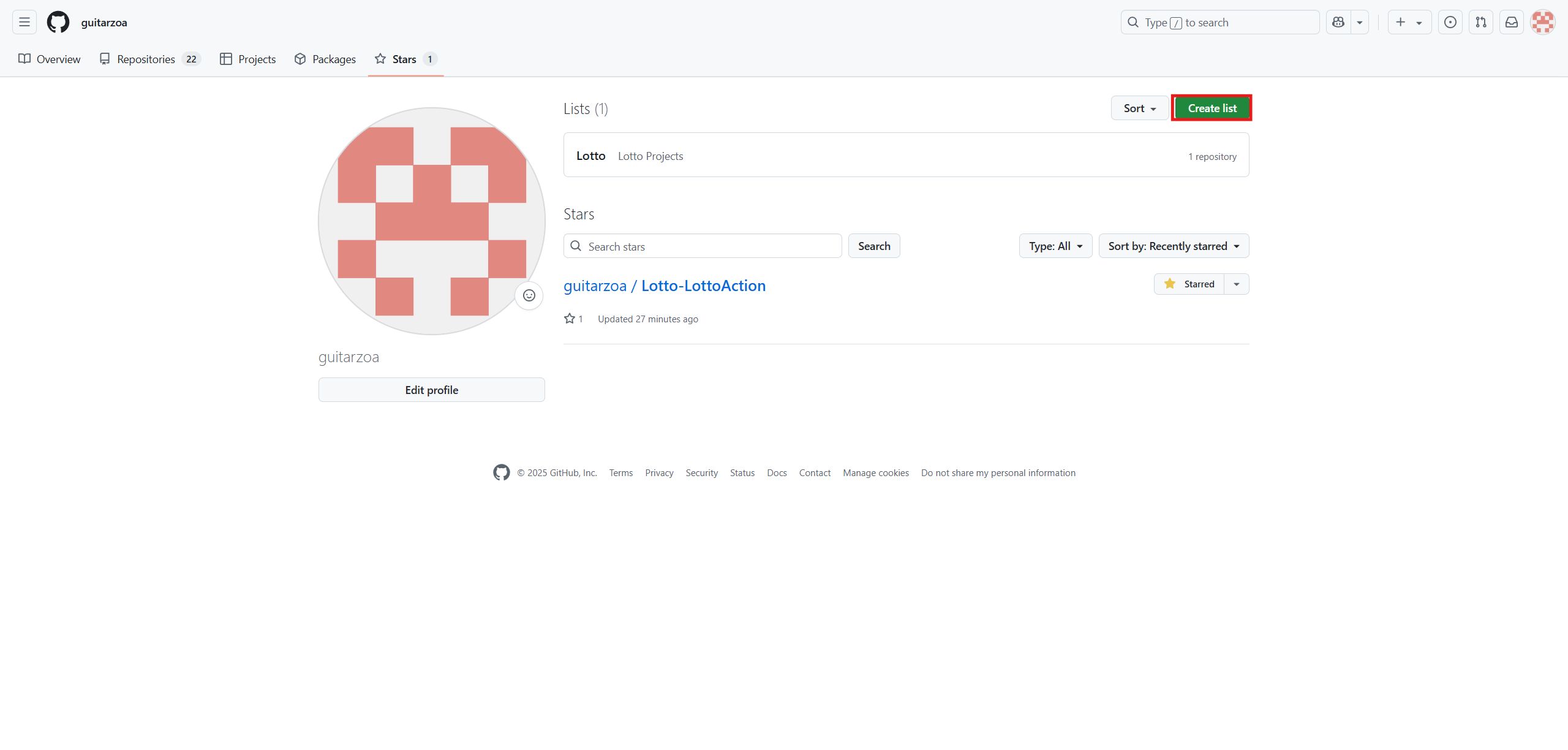Open the user avatar menu in header
1568x750 pixels.
1542,22
